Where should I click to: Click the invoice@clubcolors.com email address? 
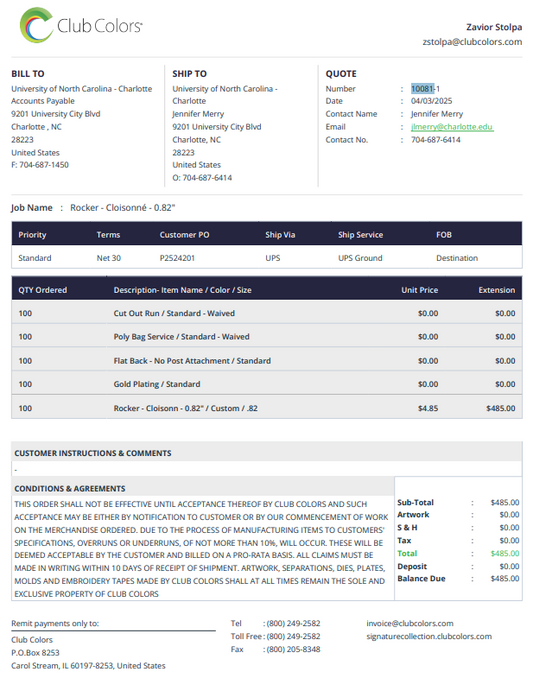410,623
